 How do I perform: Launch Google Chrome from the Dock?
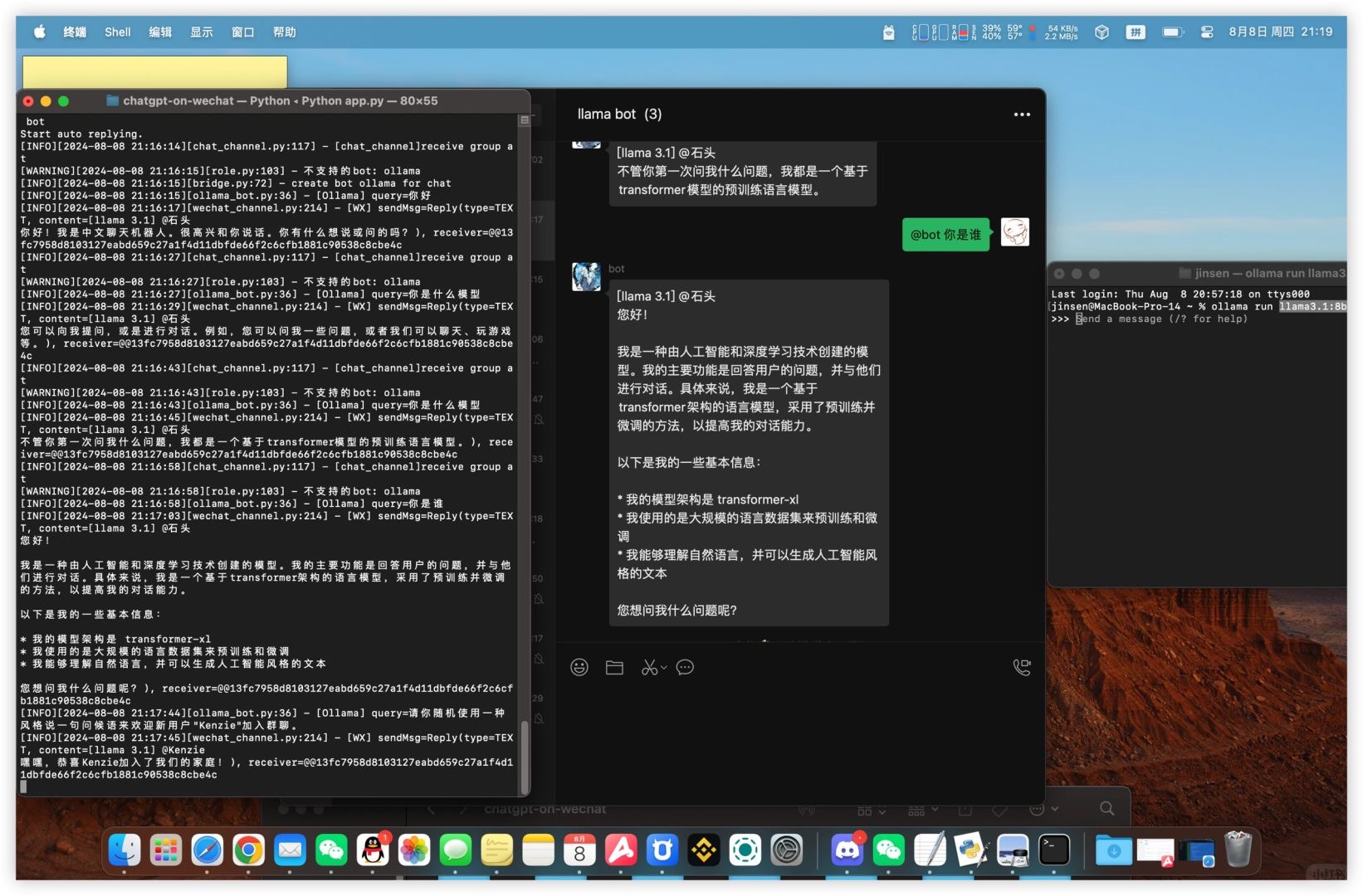[249, 850]
